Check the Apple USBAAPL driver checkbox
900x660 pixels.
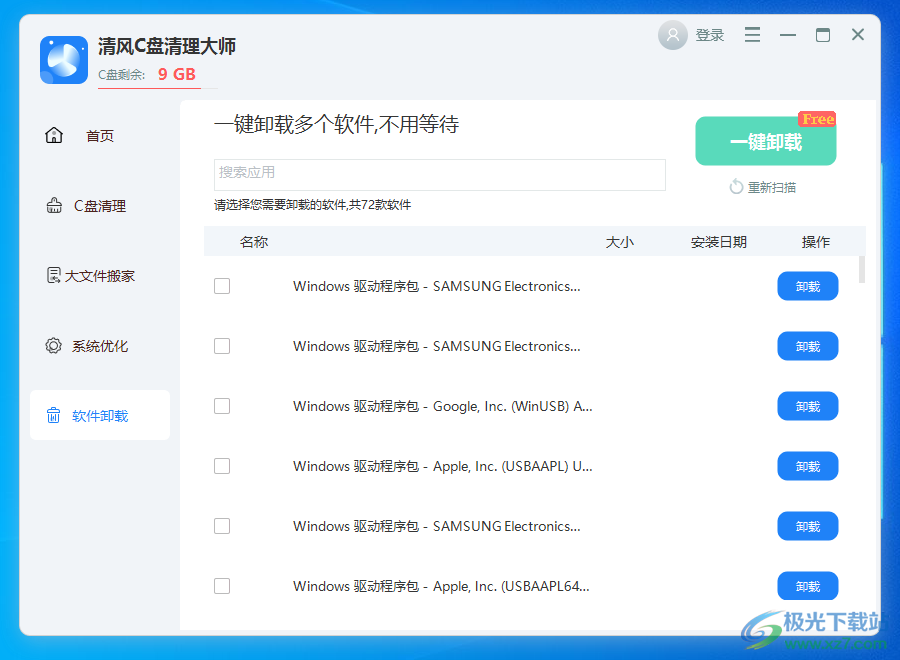pyautogui.click(x=222, y=466)
